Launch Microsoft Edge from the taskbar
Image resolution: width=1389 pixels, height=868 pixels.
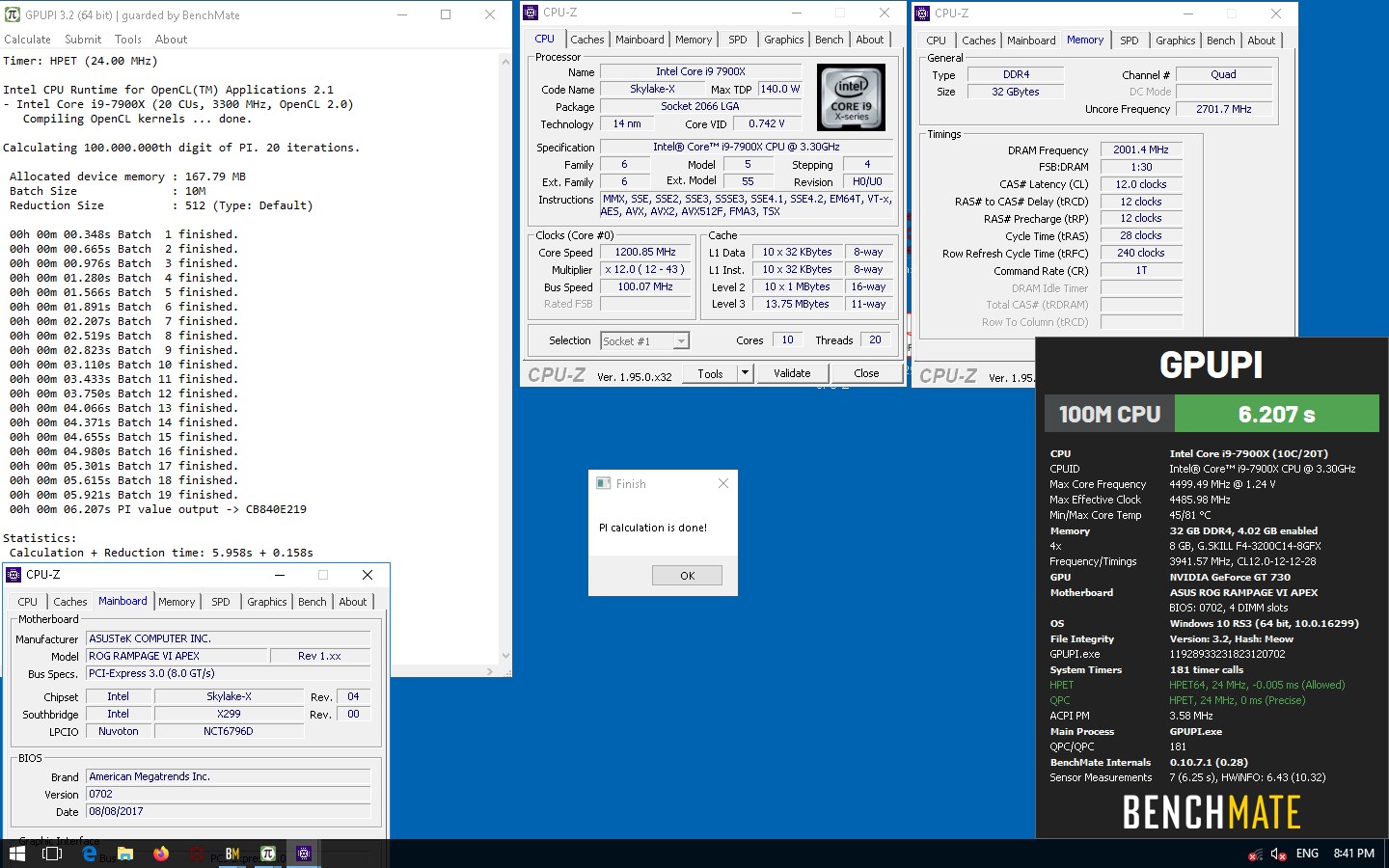tap(90, 854)
